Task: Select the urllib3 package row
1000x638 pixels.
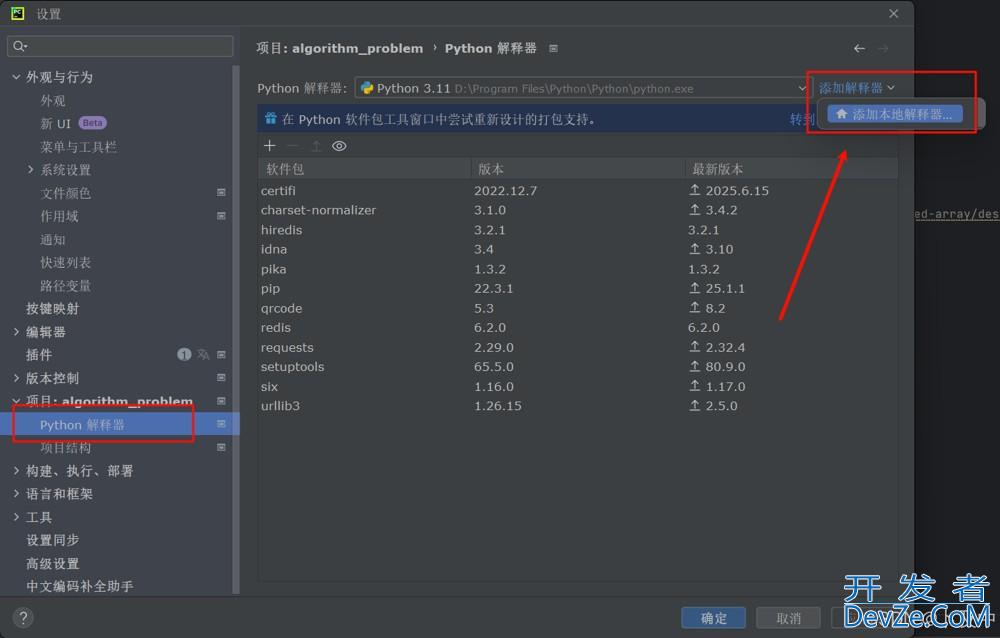Action: (x=578, y=406)
